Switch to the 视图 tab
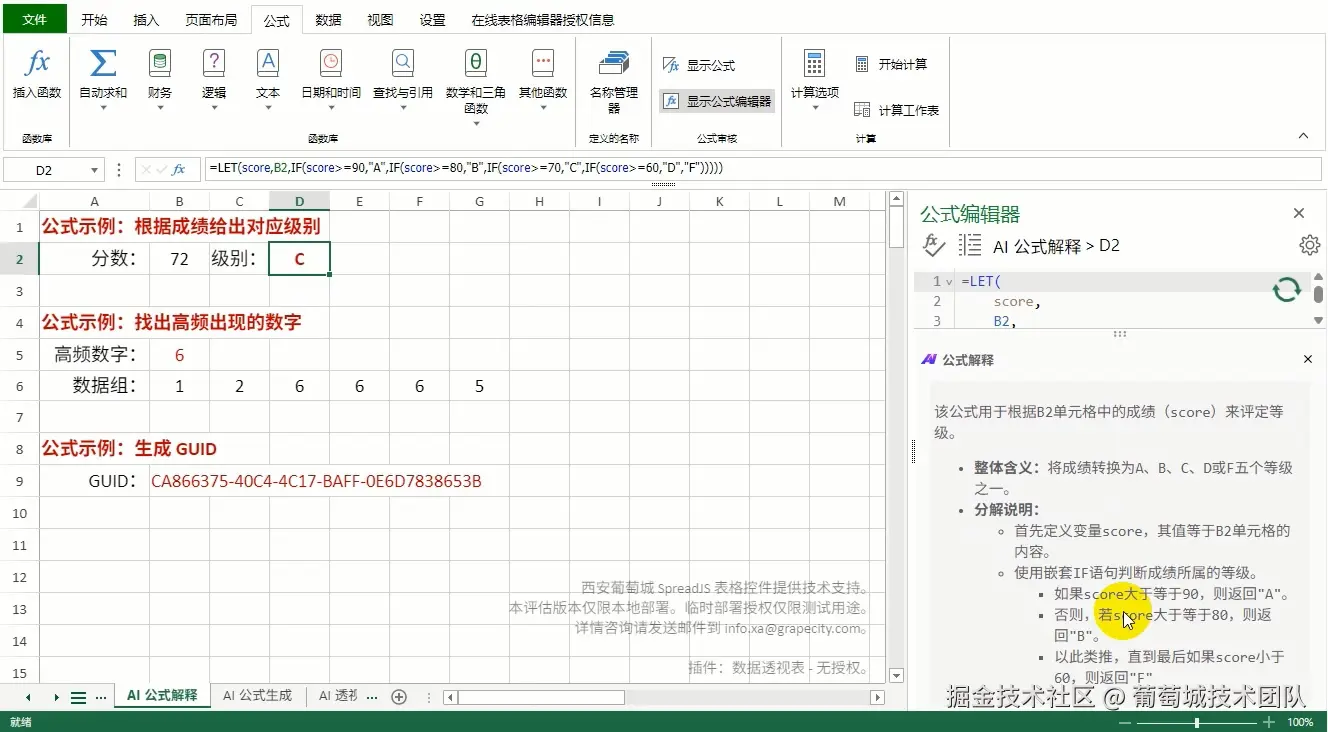The height and width of the screenshot is (732, 1328). click(380, 20)
